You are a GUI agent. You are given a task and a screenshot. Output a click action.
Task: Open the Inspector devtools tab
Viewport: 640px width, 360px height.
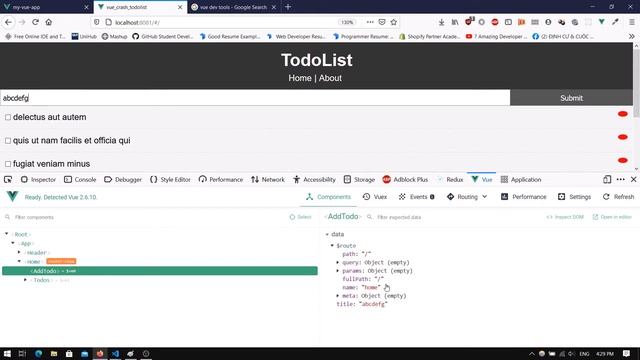(x=38, y=180)
